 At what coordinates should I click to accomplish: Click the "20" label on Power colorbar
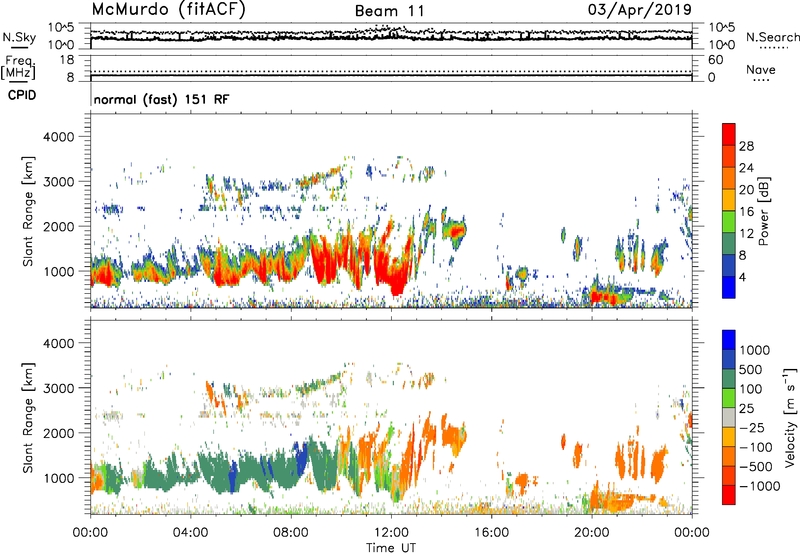(x=746, y=190)
